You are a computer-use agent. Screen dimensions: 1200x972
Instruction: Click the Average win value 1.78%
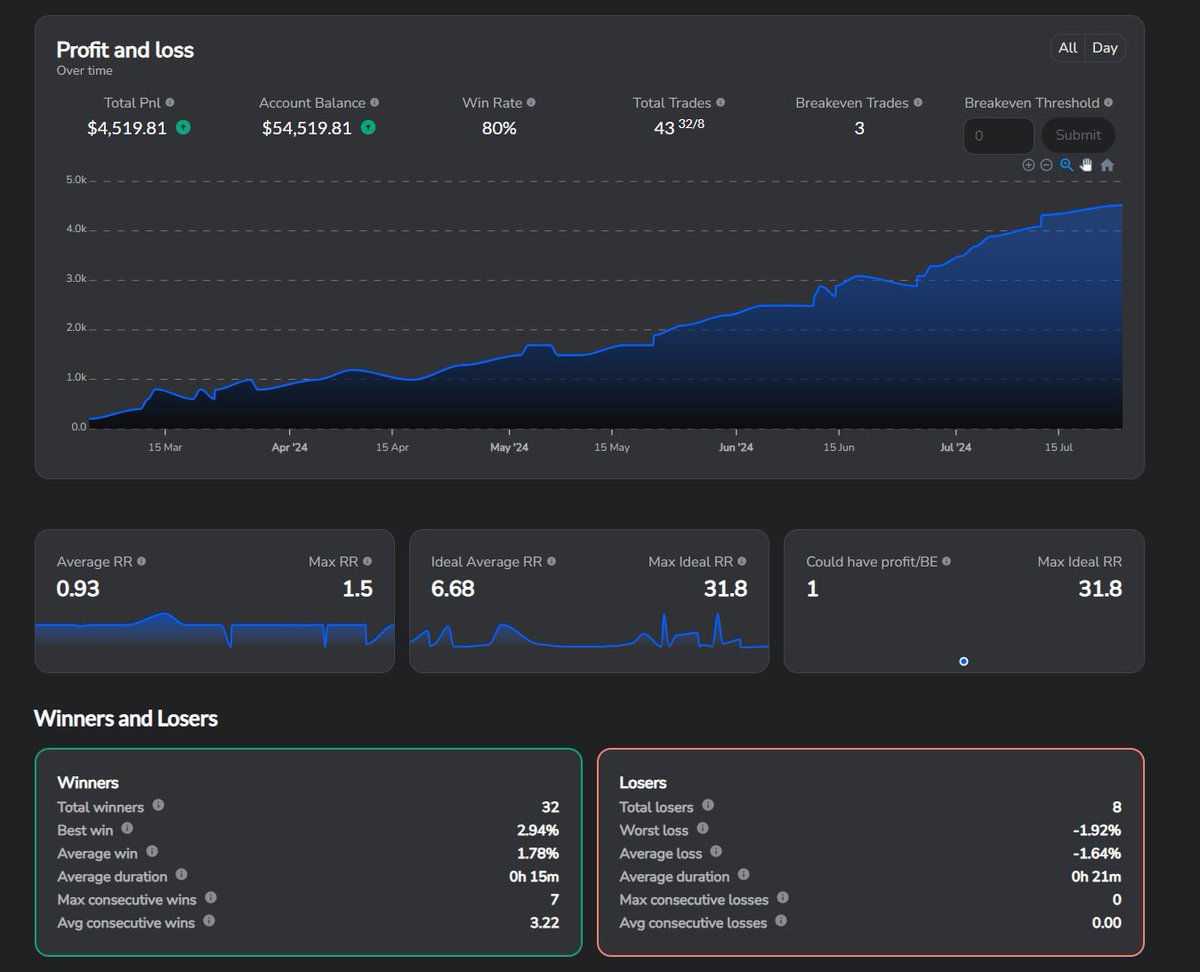tap(538, 853)
